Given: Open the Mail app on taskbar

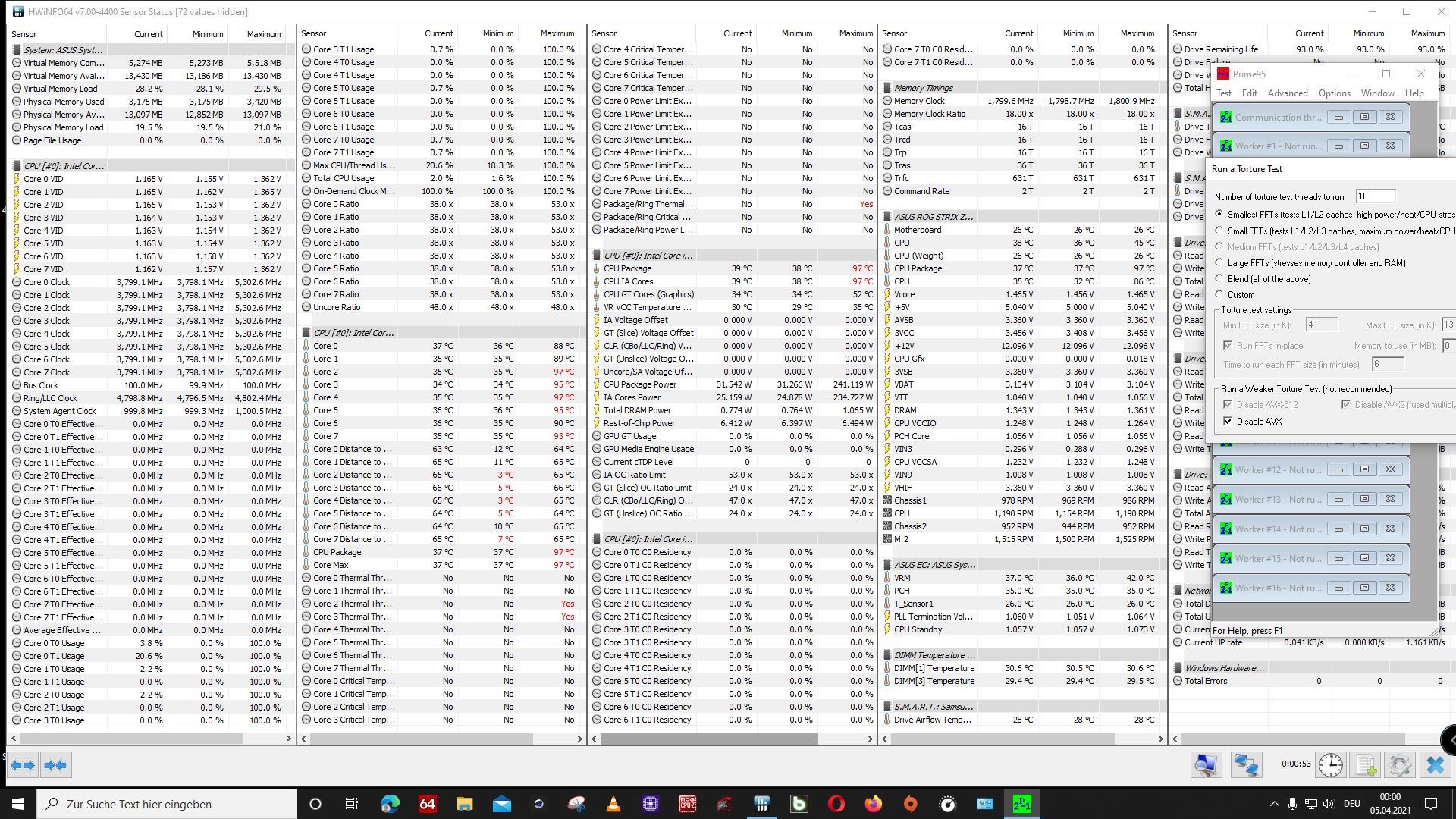Looking at the screenshot, I should click(x=501, y=804).
